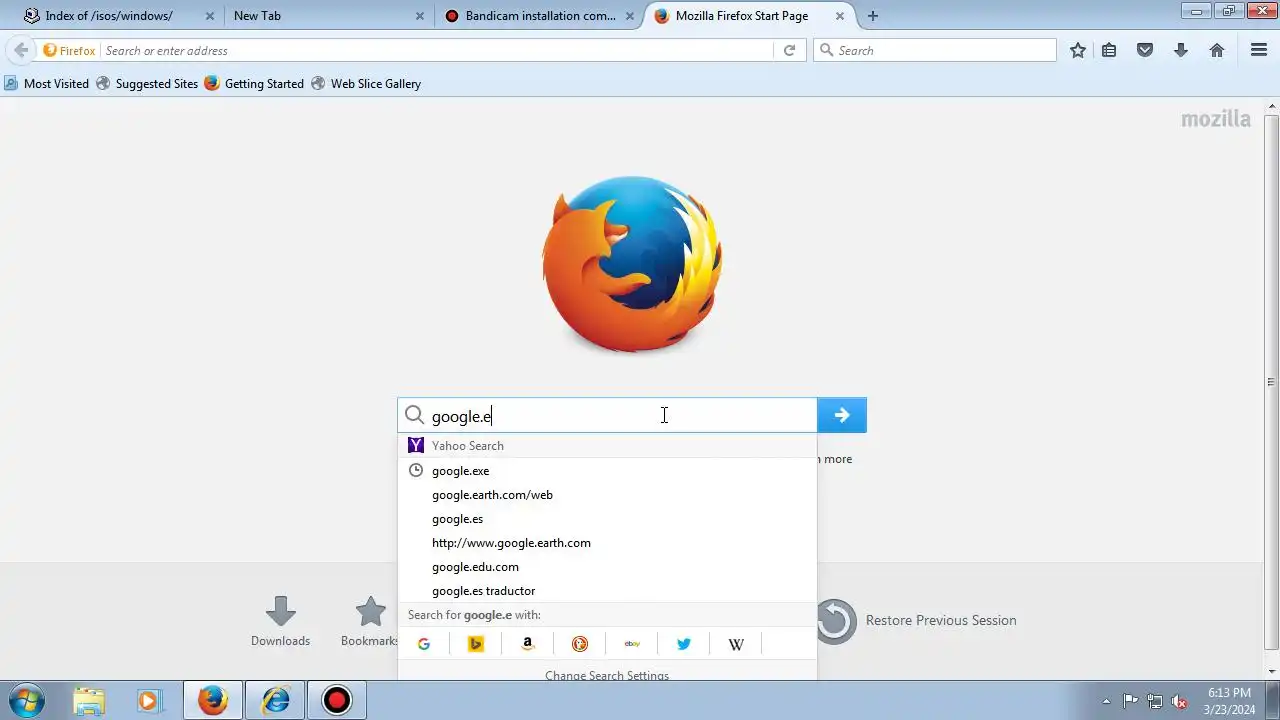Open search engine dropdown in toolbar search
The image size is (1280, 720).
tap(826, 50)
